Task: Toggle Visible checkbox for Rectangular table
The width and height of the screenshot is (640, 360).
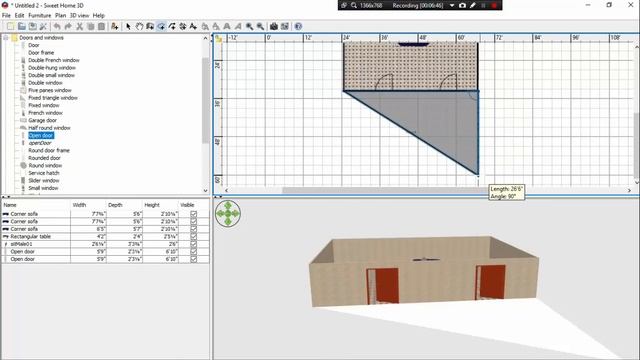Action: 193,236
